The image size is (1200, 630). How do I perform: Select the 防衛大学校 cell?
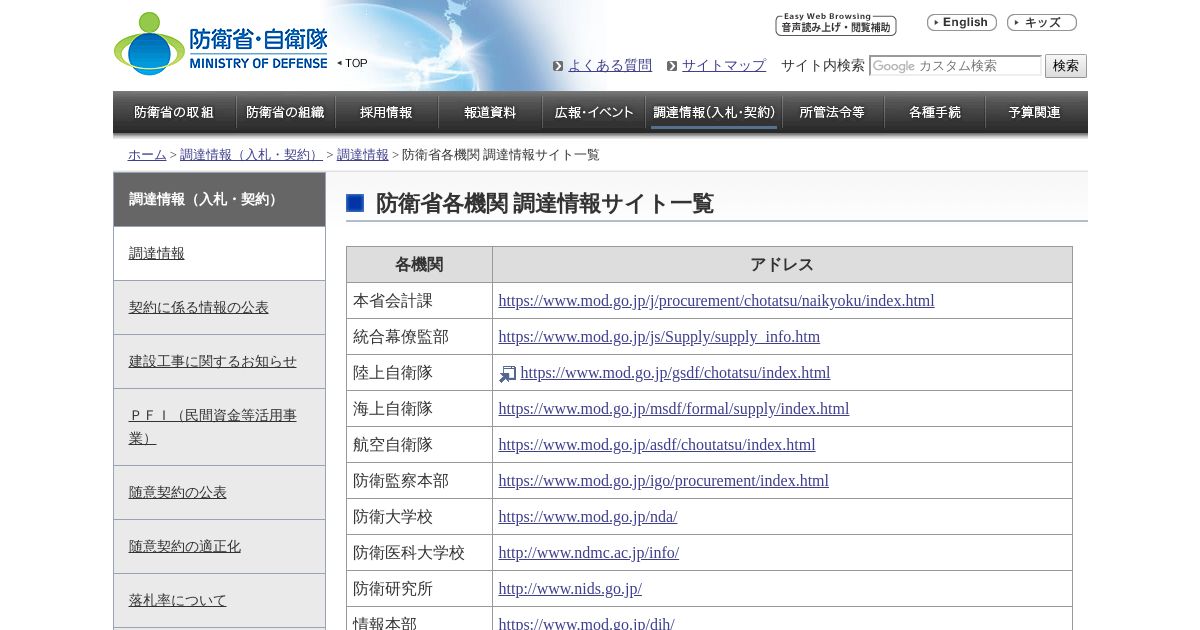419,517
